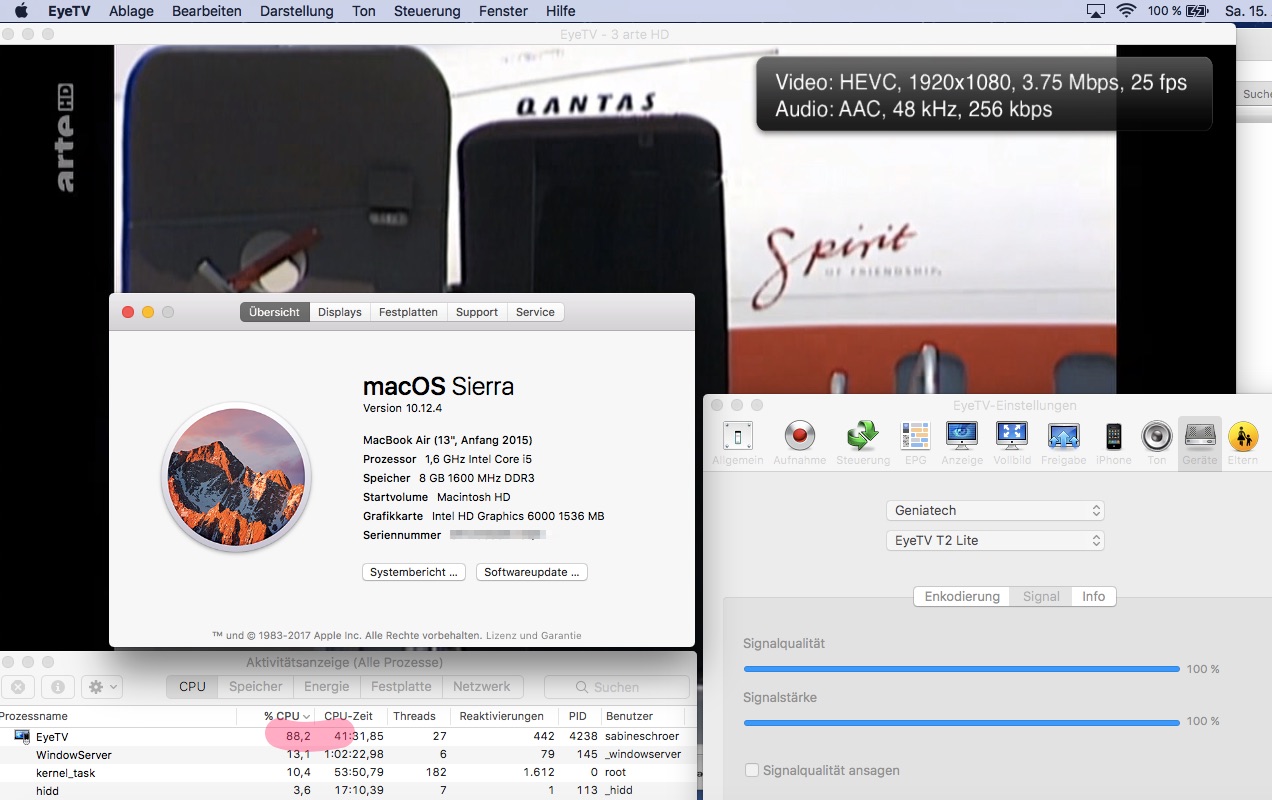Open the Apple menu
The width and height of the screenshot is (1272, 800).
(21, 11)
